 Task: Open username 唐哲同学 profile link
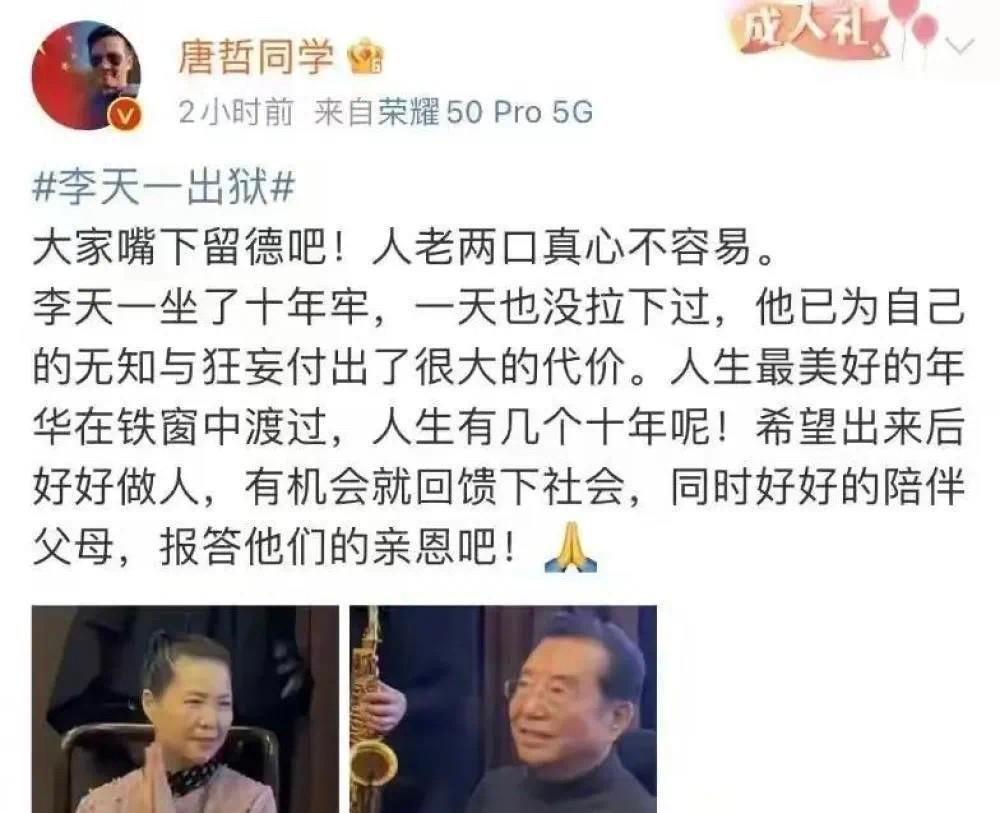256,55
